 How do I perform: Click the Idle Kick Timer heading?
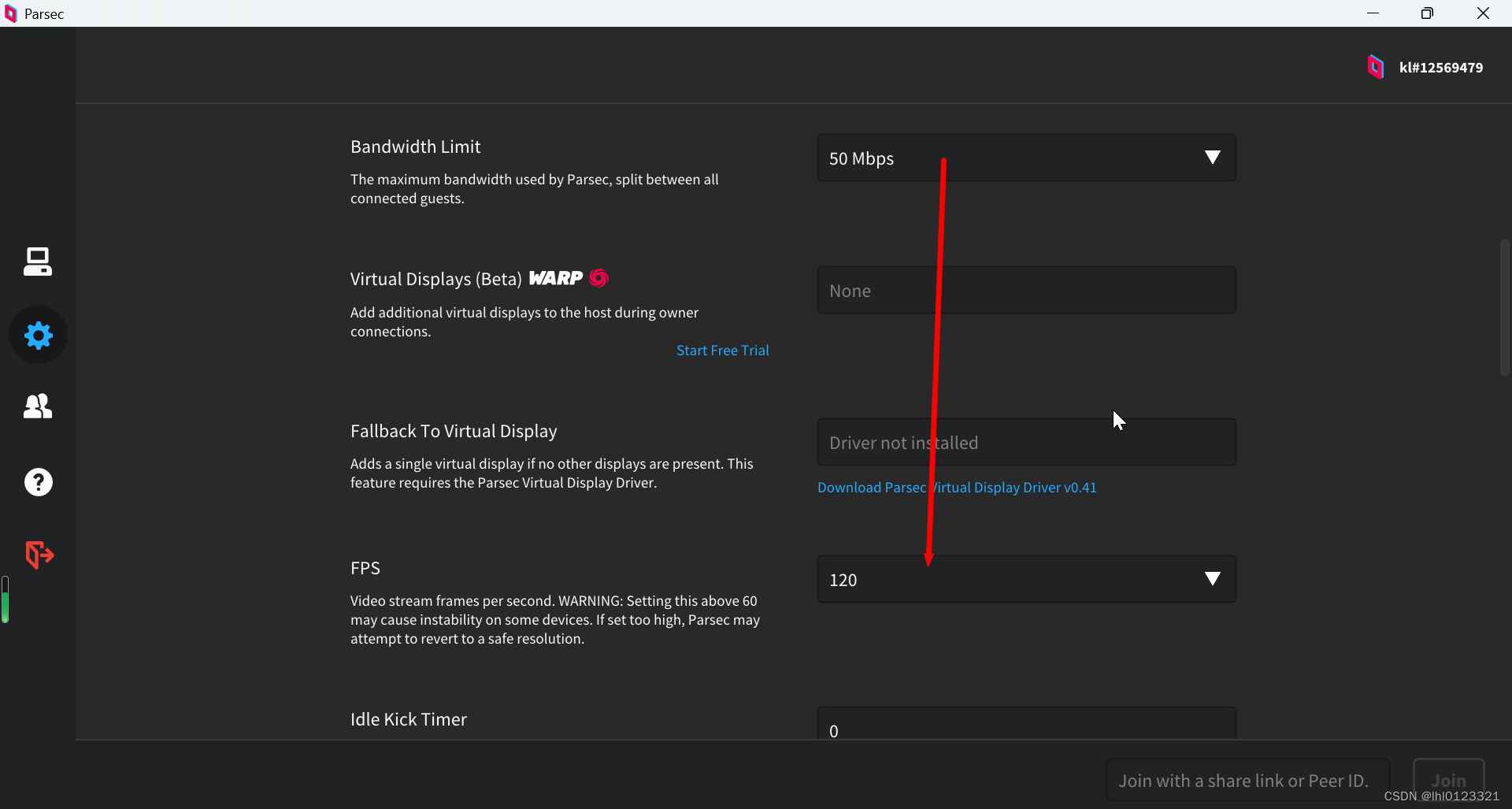(408, 720)
